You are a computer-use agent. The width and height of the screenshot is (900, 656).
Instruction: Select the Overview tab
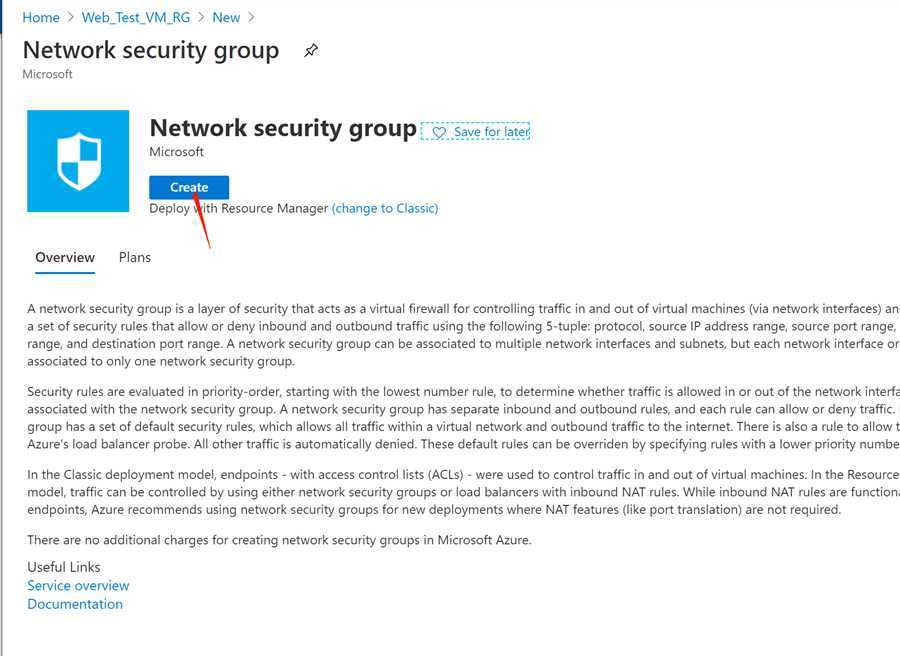[65, 258]
